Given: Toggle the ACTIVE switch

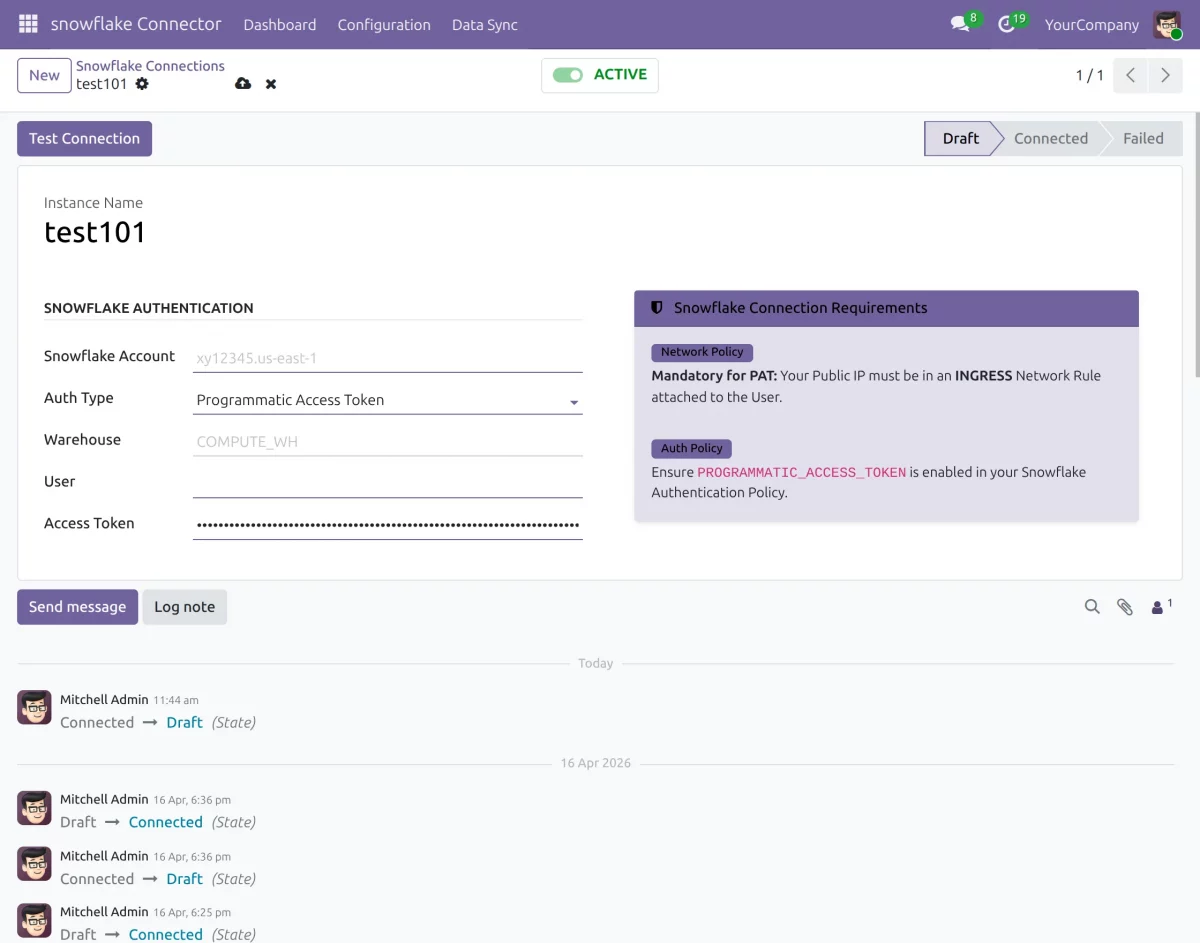Looking at the screenshot, I should pos(568,75).
